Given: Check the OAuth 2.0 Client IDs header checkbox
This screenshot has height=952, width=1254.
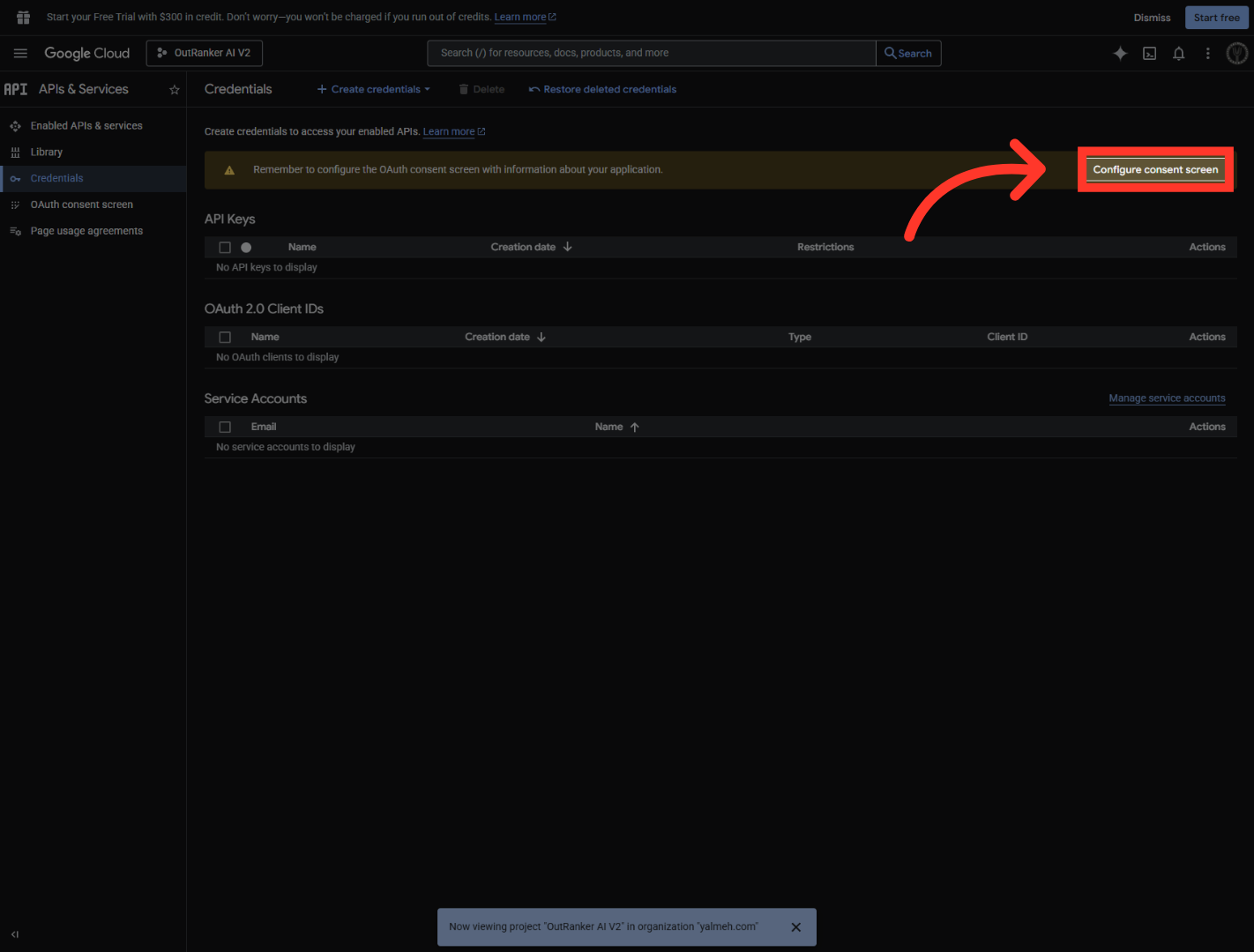Looking at the screenshot, I should [225, 338].
